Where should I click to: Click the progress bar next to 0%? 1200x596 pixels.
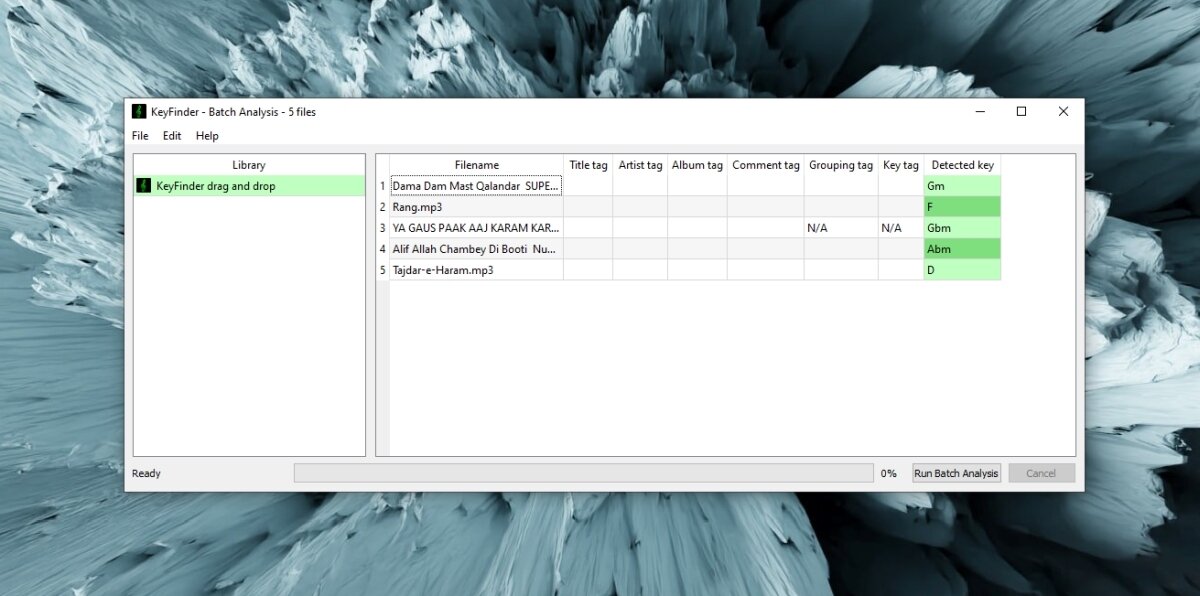(585, 472)
